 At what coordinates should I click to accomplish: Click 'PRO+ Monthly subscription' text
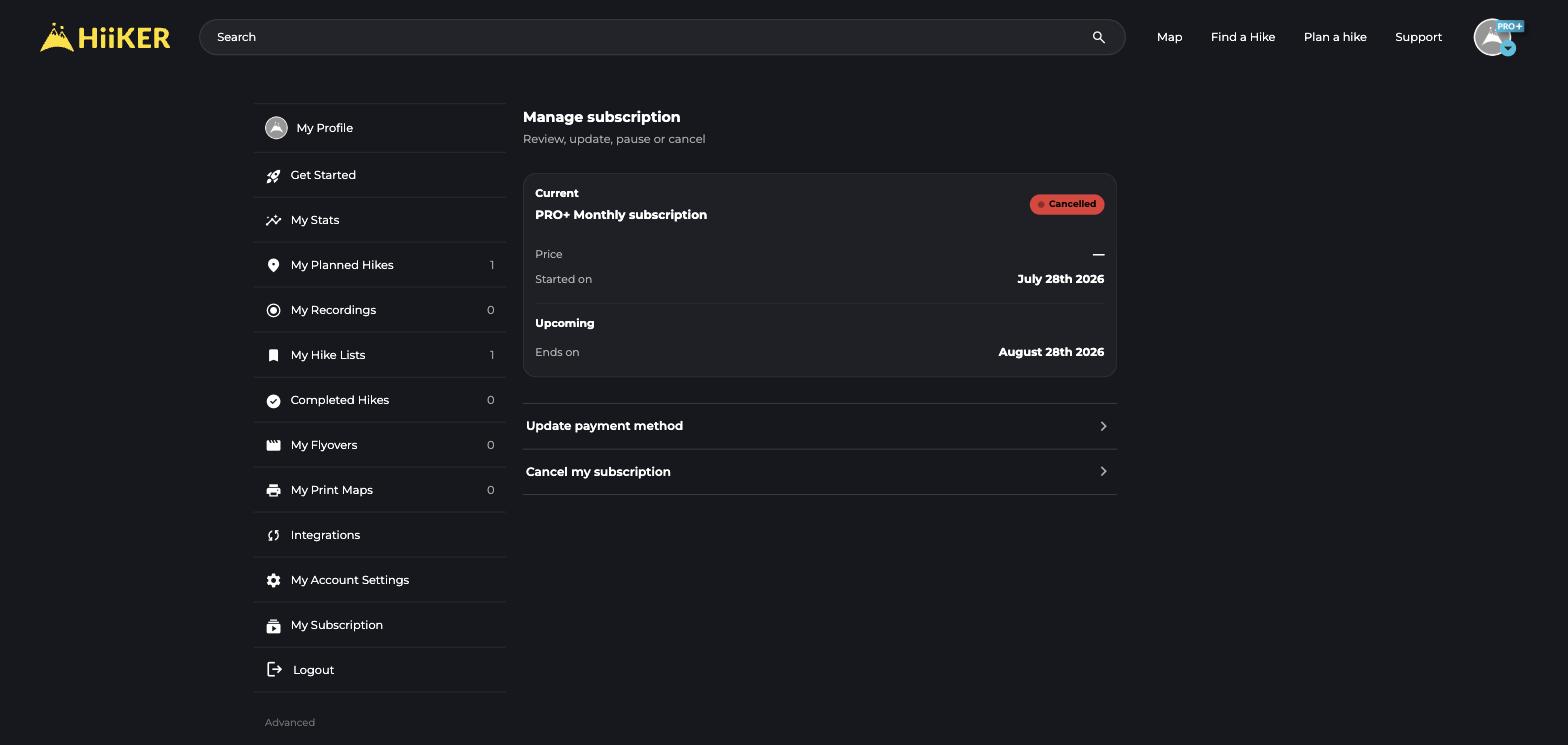coord(621,215)
